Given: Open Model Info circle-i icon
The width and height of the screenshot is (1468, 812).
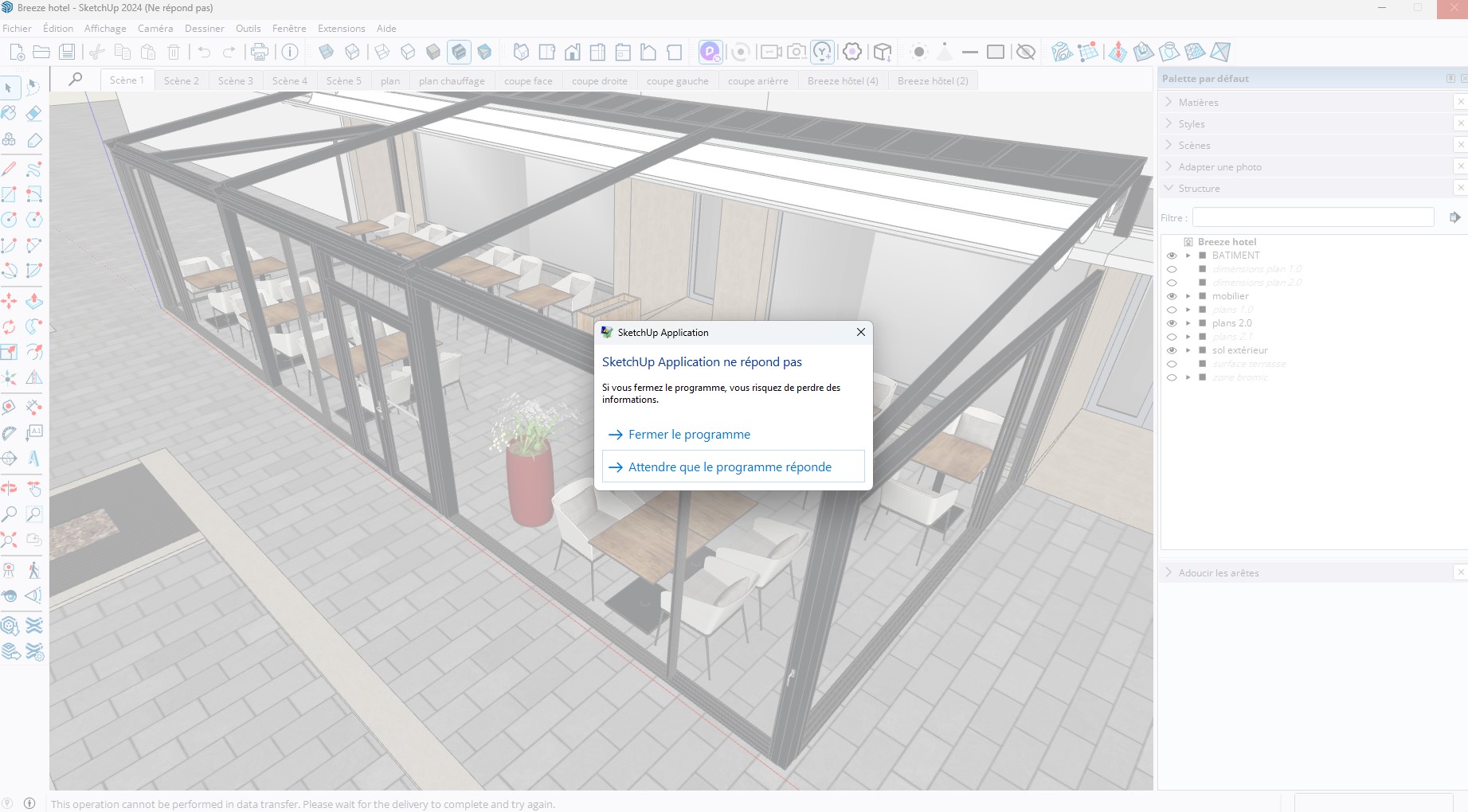Looking at the screenshot, I should point(290,52).
